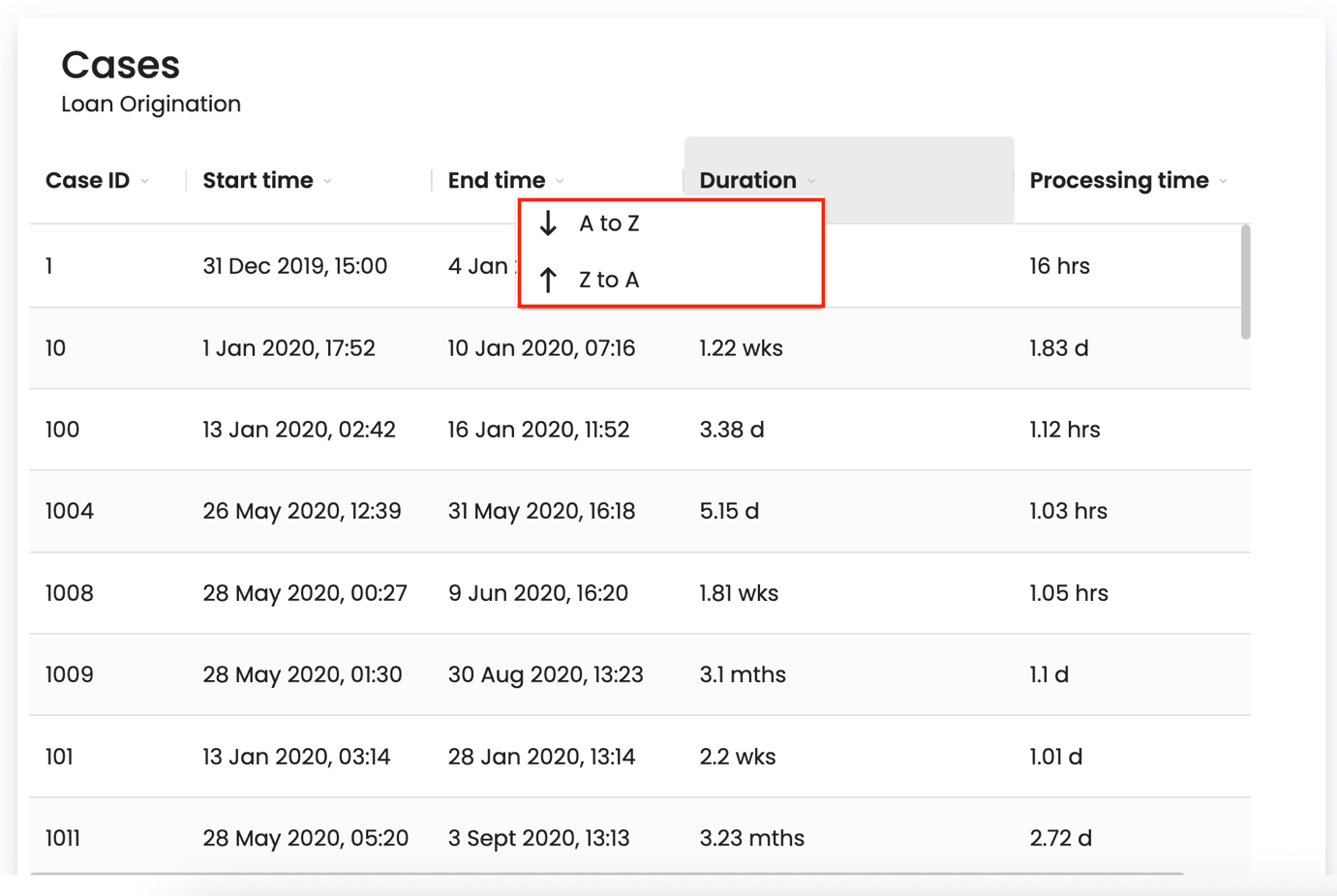
Task: Click the 28 May 2020, 05:20 start time
Action: pos(305,838)
